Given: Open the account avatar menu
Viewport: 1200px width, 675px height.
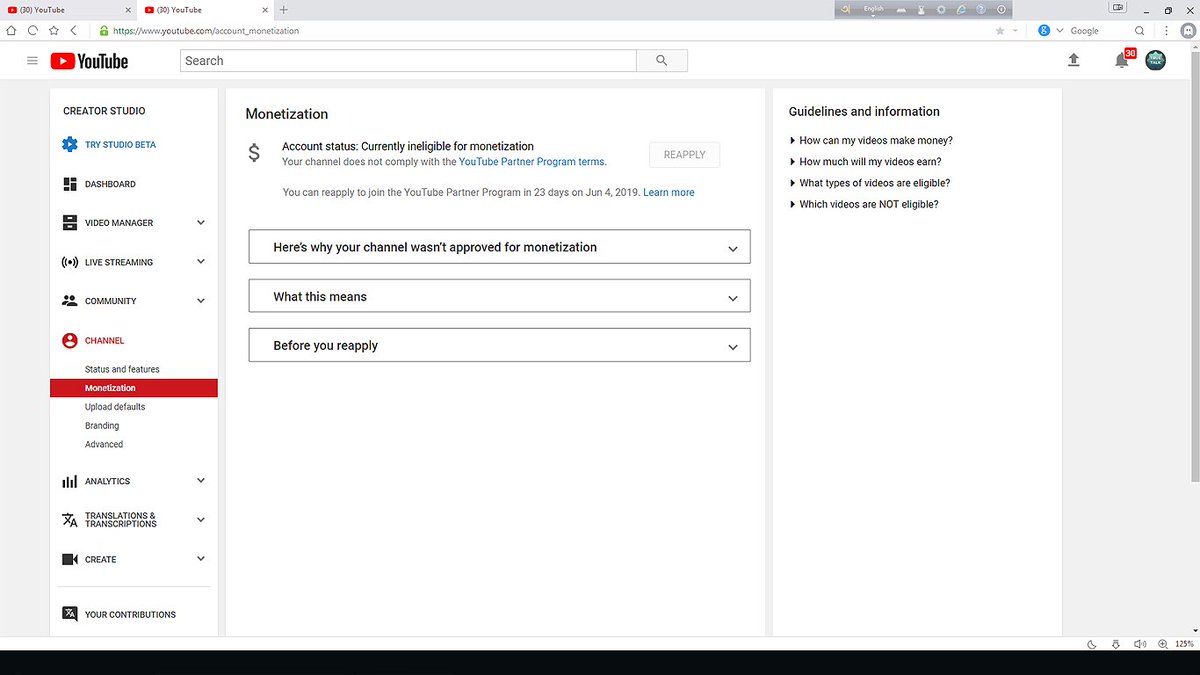Looking at the screenshot, I should point(1155,61).
